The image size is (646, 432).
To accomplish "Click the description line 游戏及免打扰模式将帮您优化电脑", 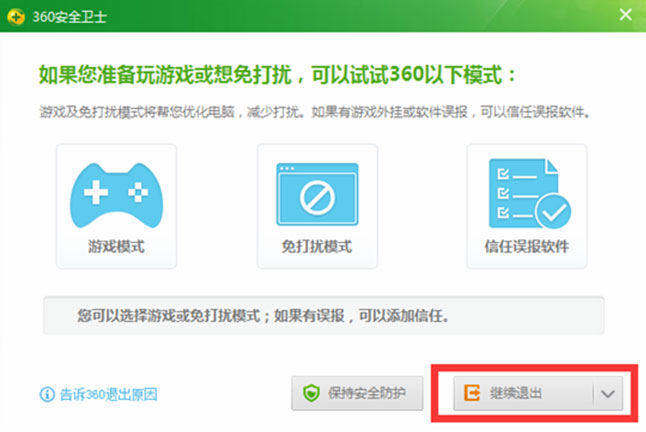I will tap(315, 112).
